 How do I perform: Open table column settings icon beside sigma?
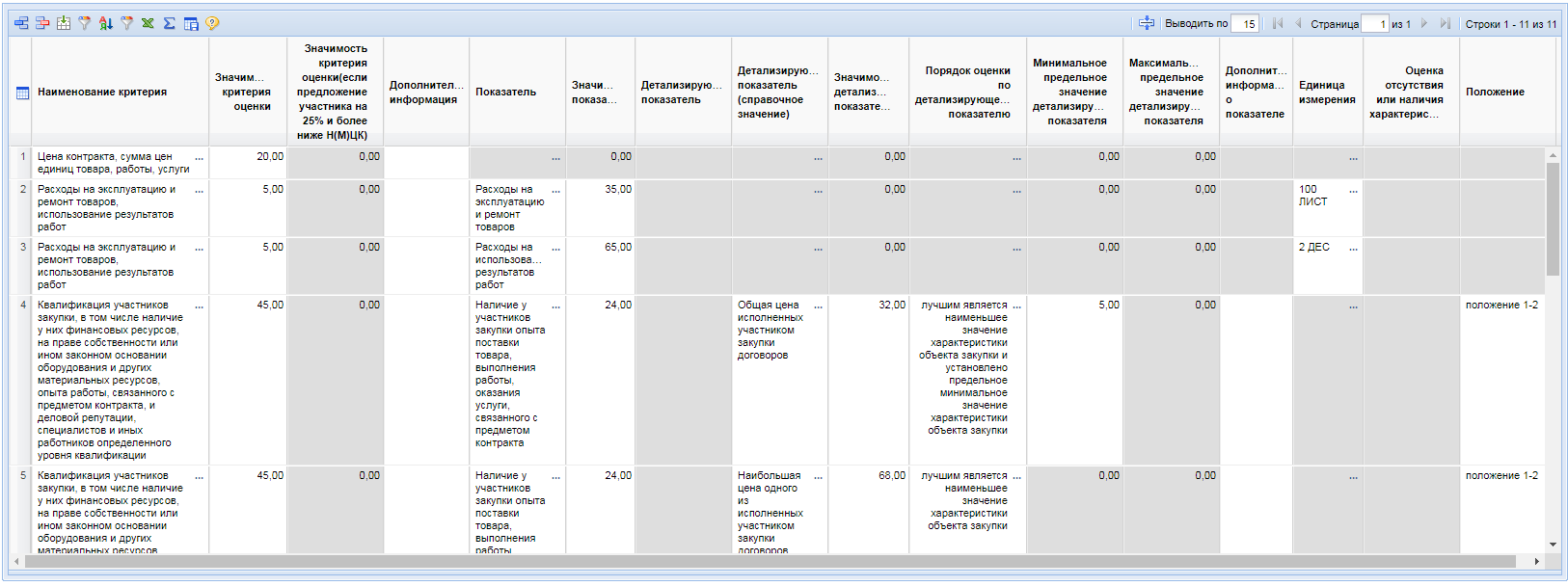tap(191, 23)
